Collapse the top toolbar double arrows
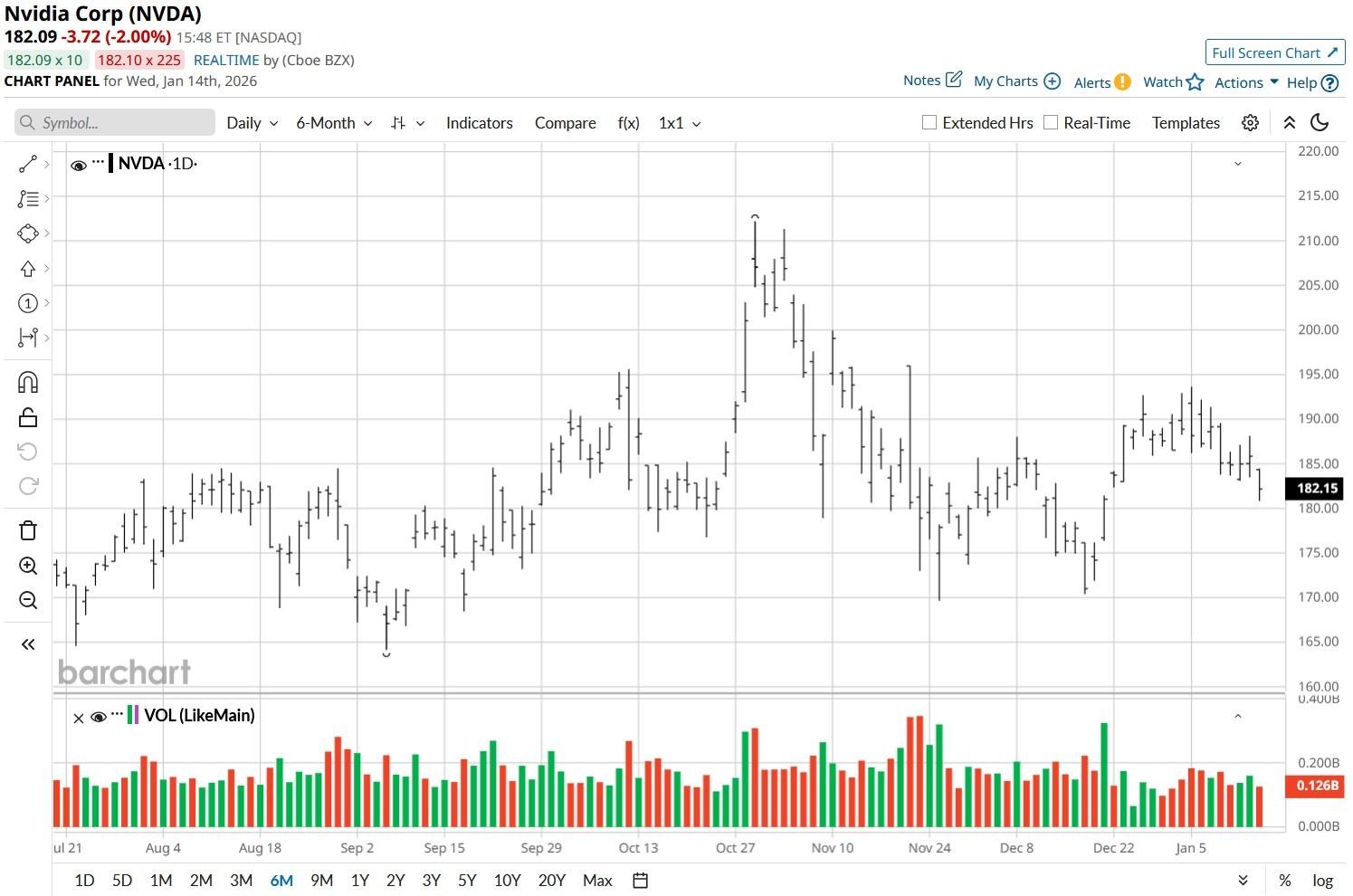The height and width of the screenshot is (896, 1353). pos(1289,123)
